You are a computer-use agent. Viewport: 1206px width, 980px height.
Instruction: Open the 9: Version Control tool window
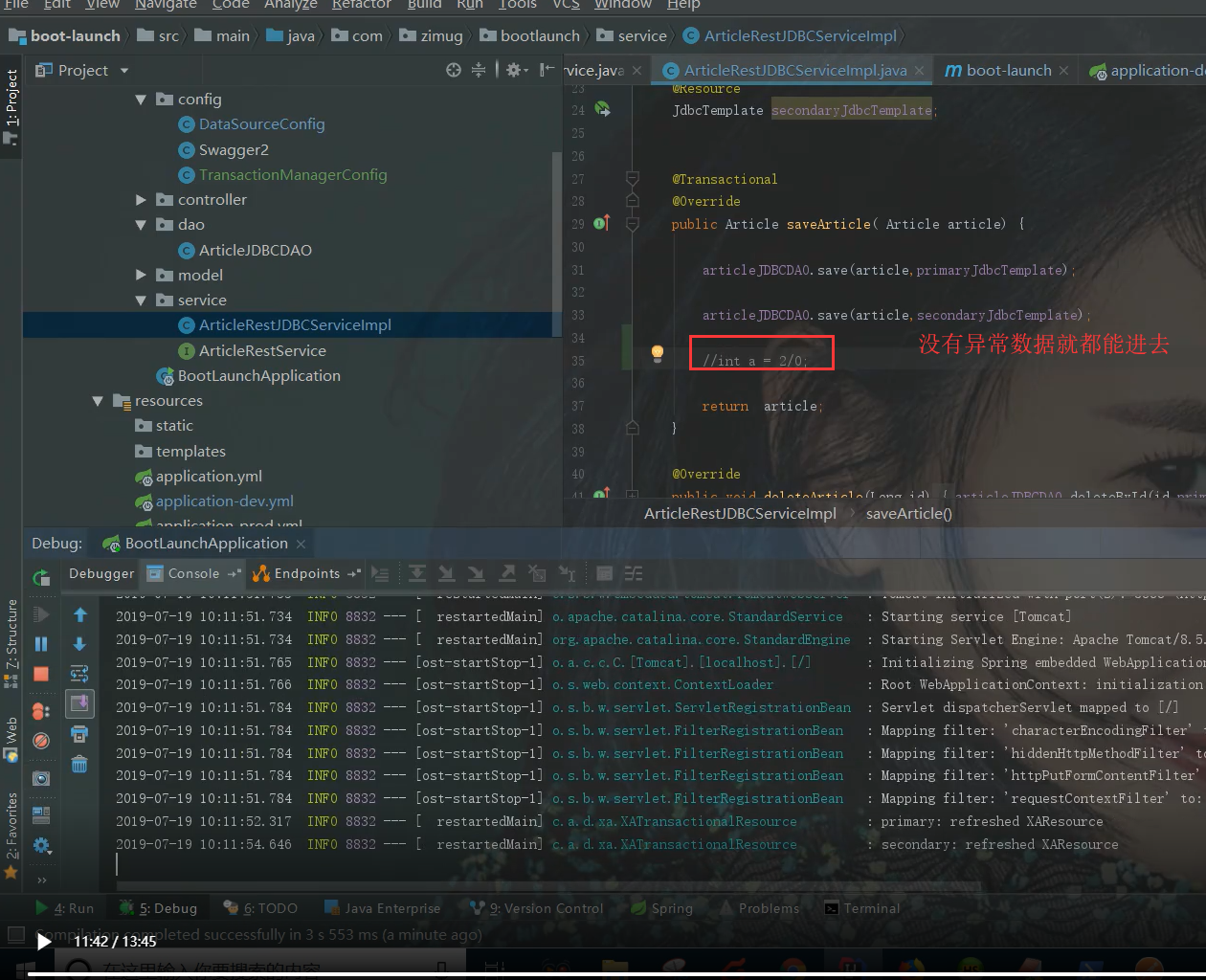click(x=537, y=908)
